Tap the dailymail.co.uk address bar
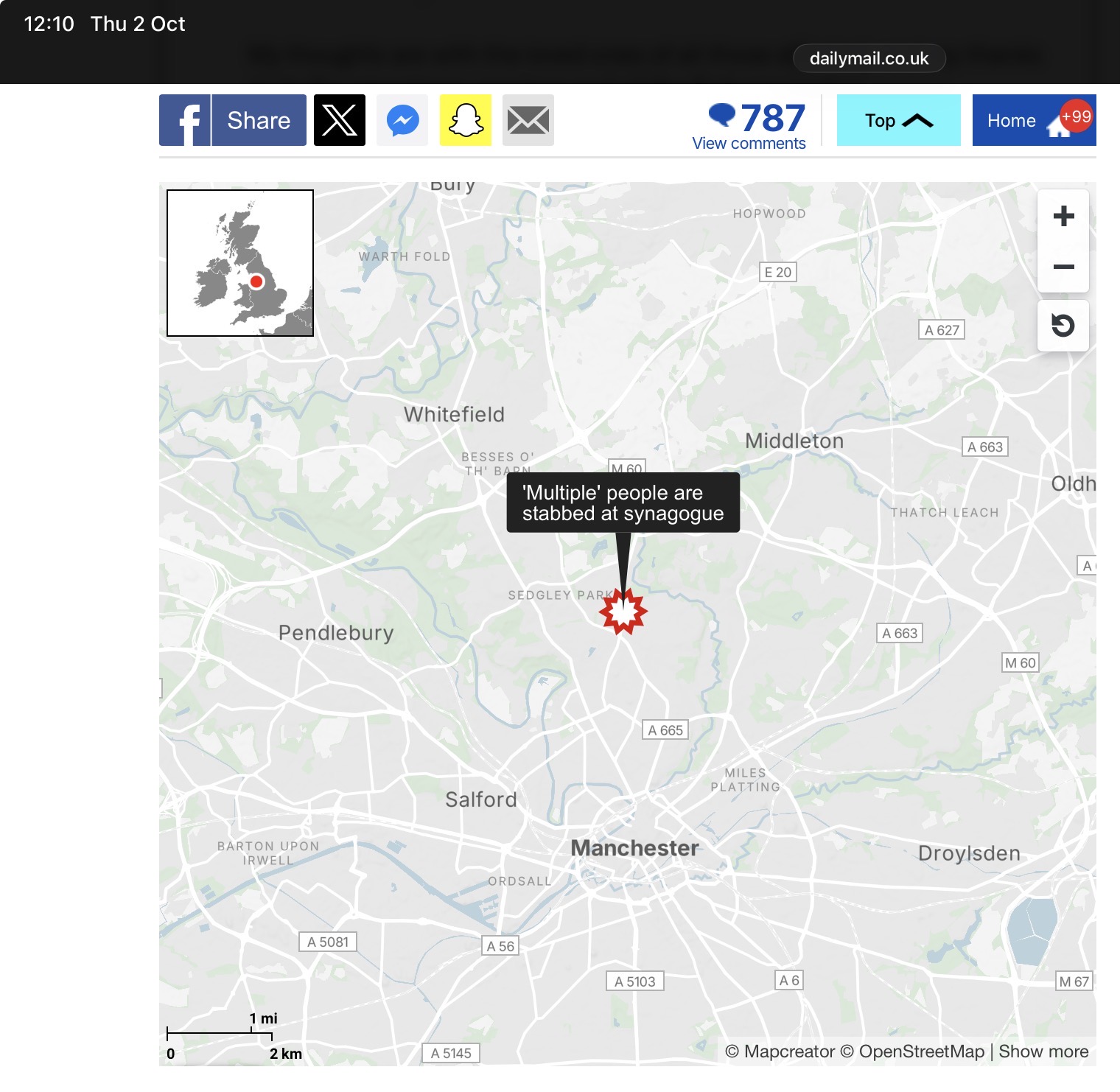 click(x=869, y=59)
